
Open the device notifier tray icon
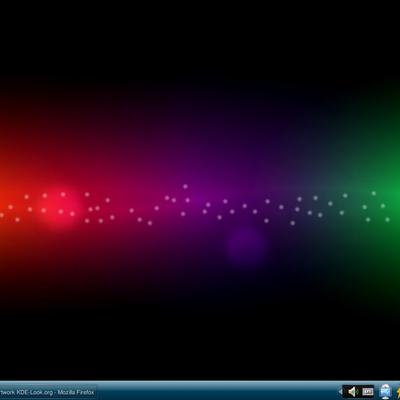[x=385, y=392]
